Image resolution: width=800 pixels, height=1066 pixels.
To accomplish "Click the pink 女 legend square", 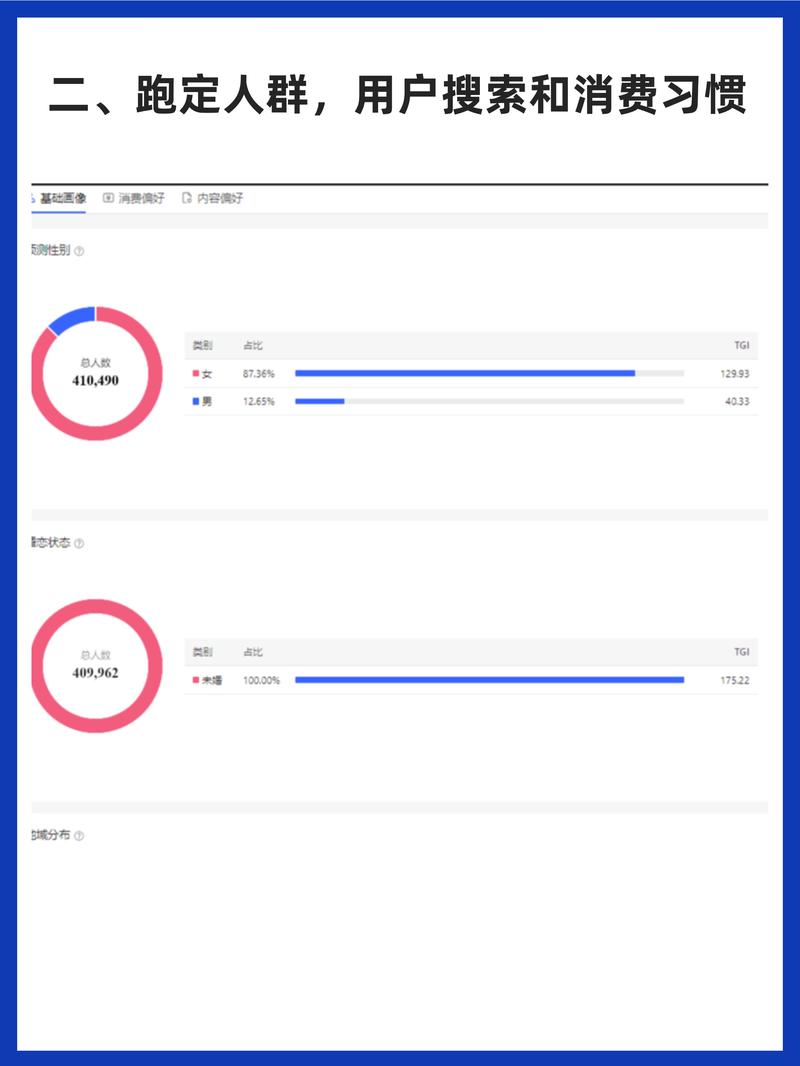I will click(x=196, y=374).
